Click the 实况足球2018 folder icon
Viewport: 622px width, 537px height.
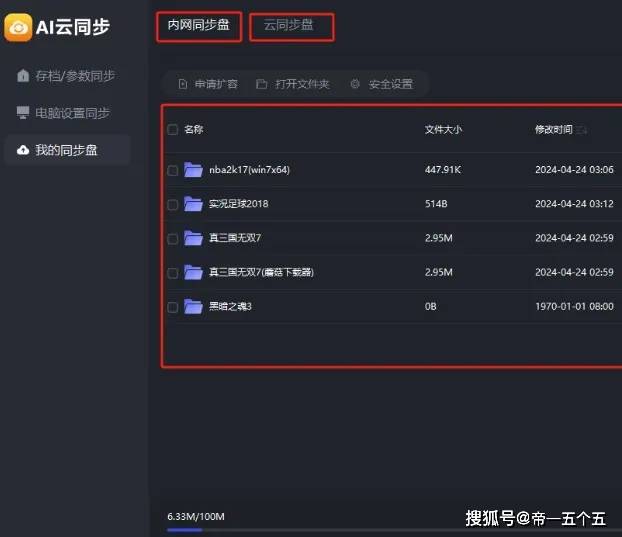click(193, 204)
